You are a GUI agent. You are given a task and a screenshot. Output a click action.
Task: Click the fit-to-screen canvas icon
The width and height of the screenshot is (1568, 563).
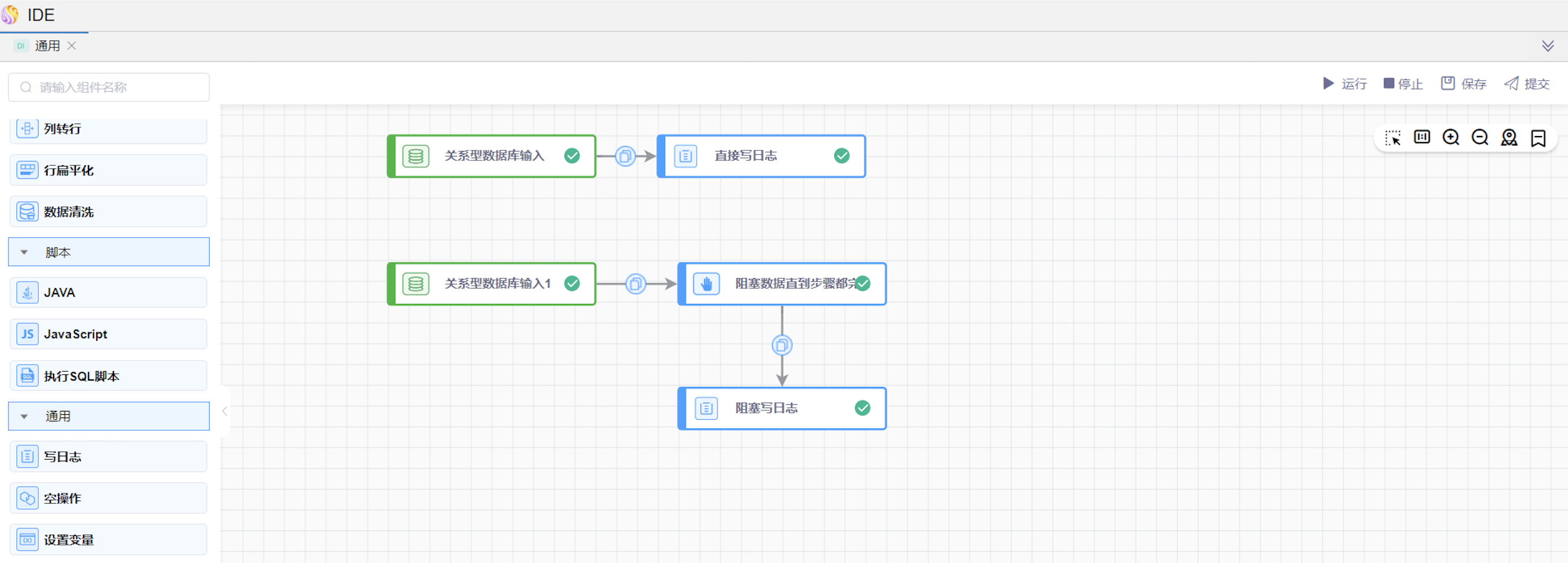pyautogui.click(x=1421, y=138)
